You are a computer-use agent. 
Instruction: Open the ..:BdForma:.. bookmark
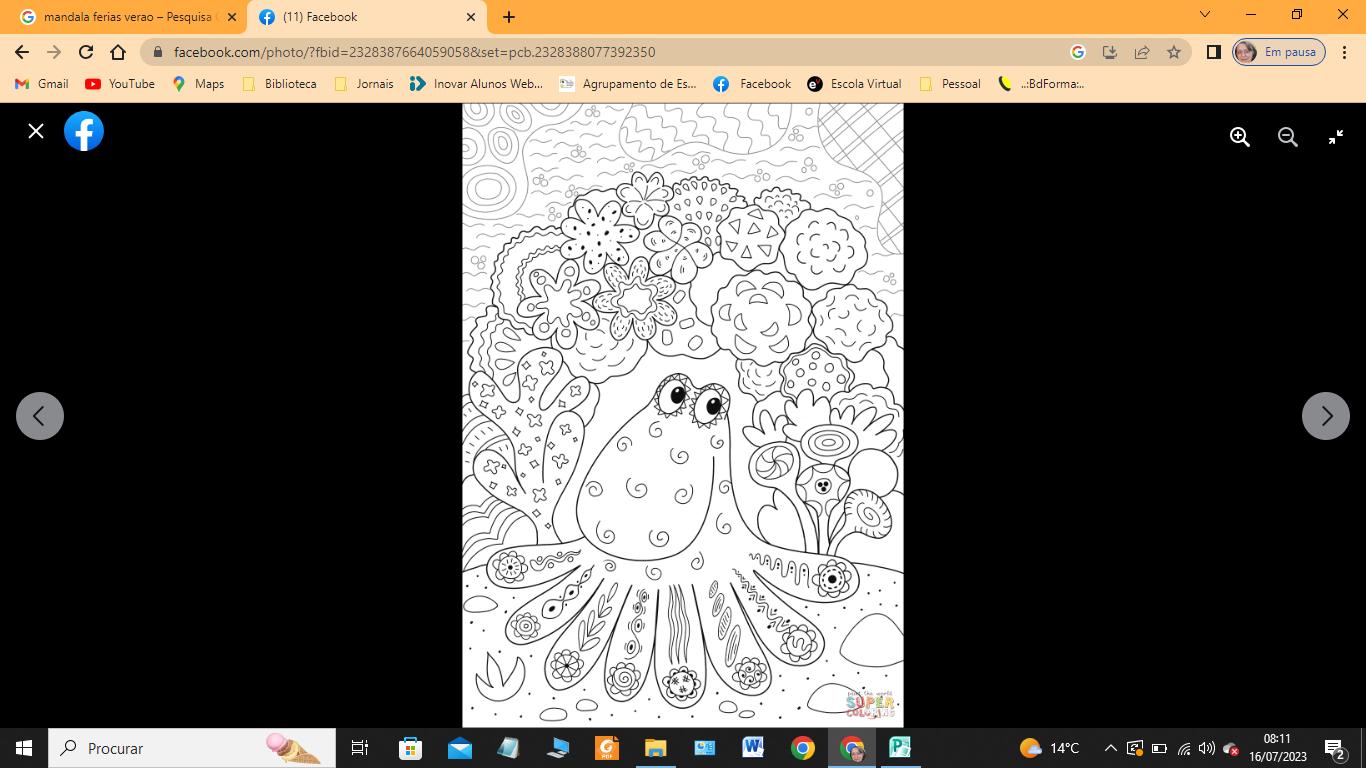click(x=1041, y=84)
